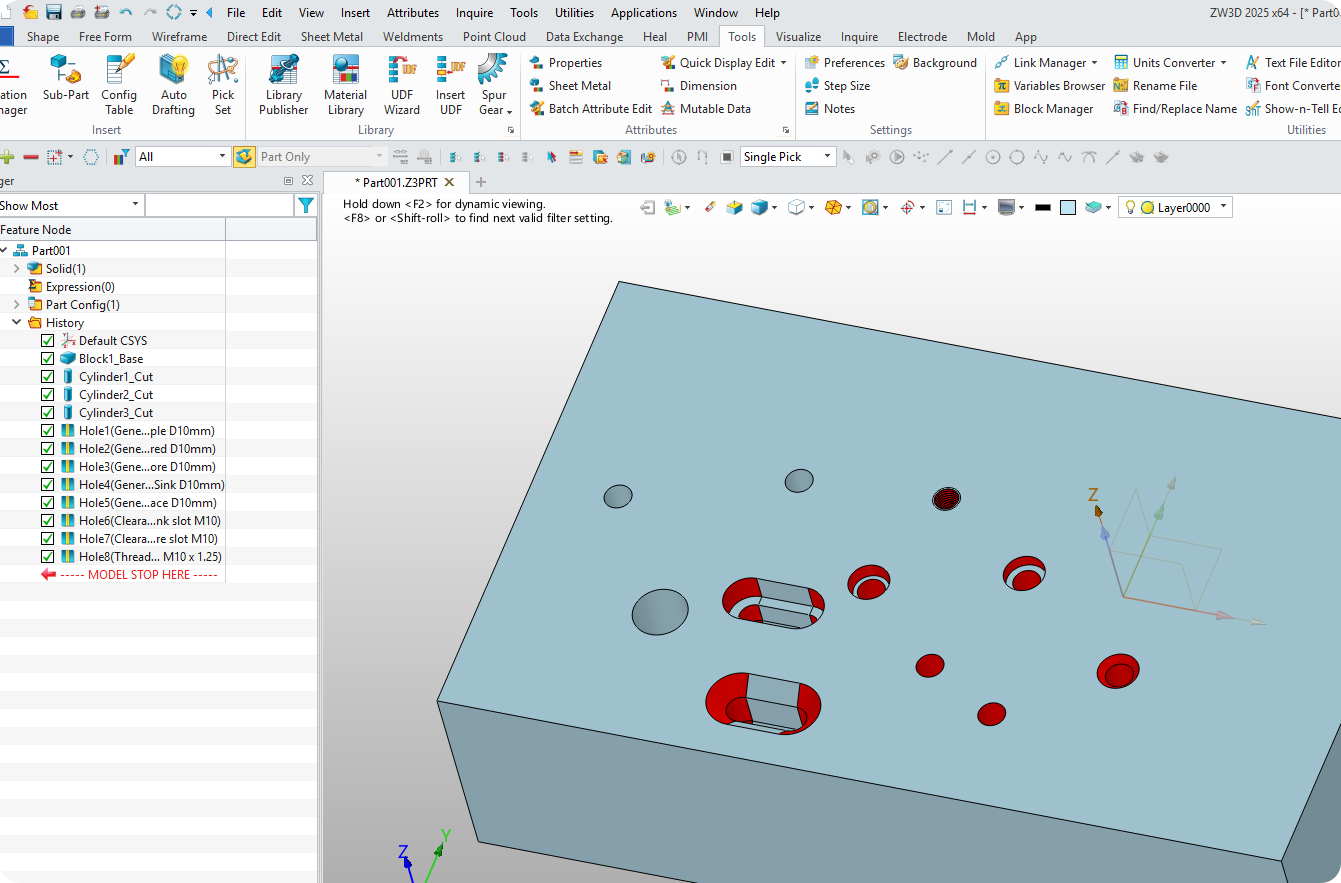The image size is (1341, 883).
Task: Open the File menu
Action: tap(236, 13)
